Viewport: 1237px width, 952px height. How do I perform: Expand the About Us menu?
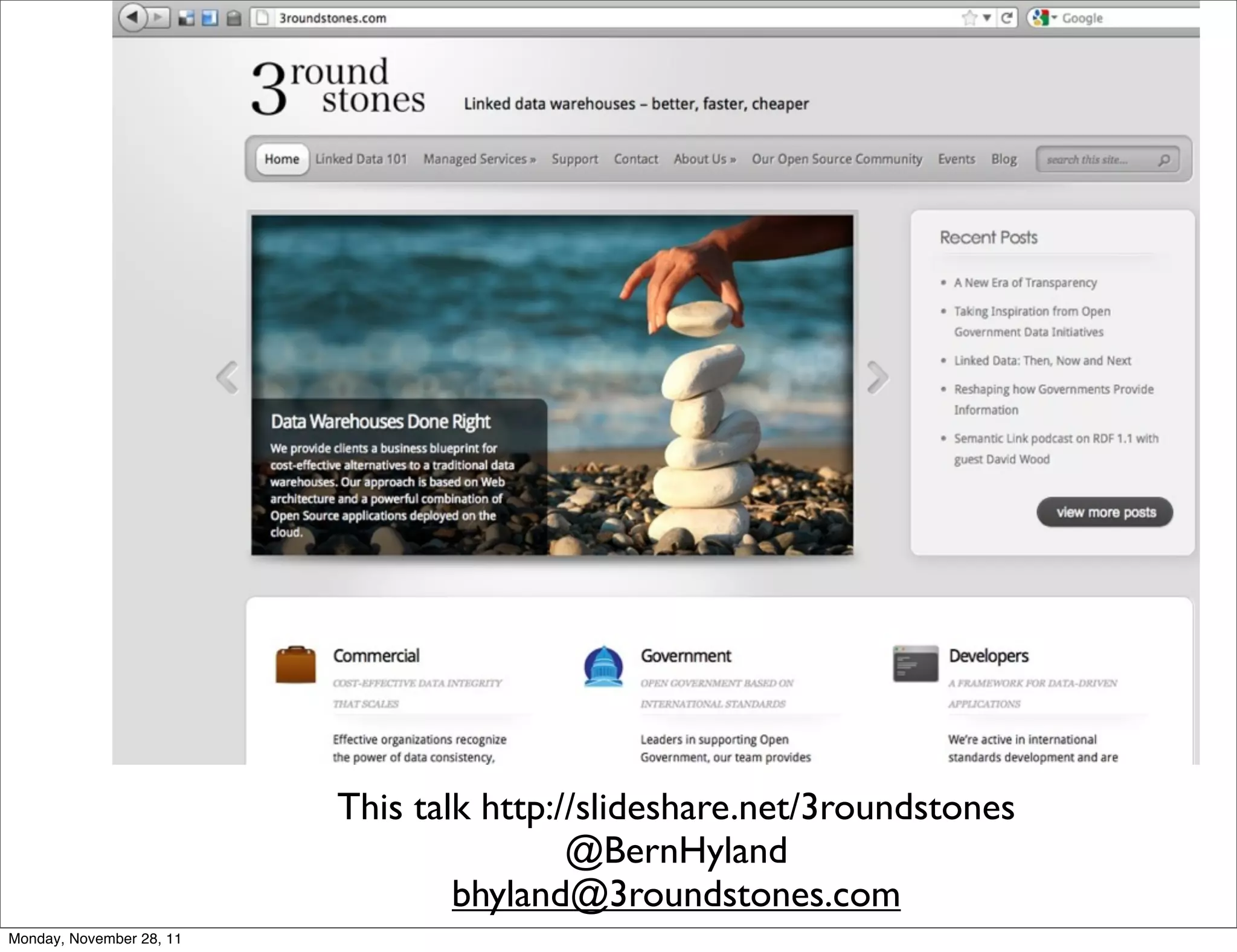pos(705,159)
